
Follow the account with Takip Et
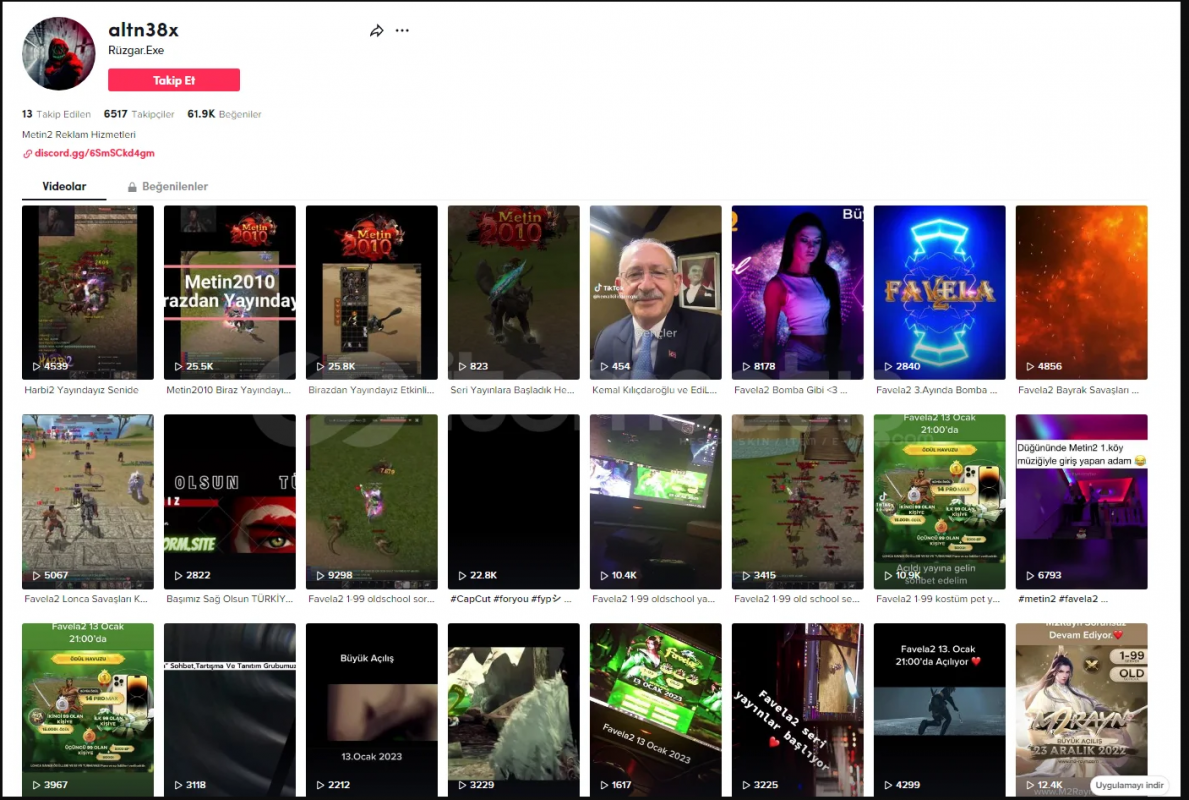(x=174, y=80)
